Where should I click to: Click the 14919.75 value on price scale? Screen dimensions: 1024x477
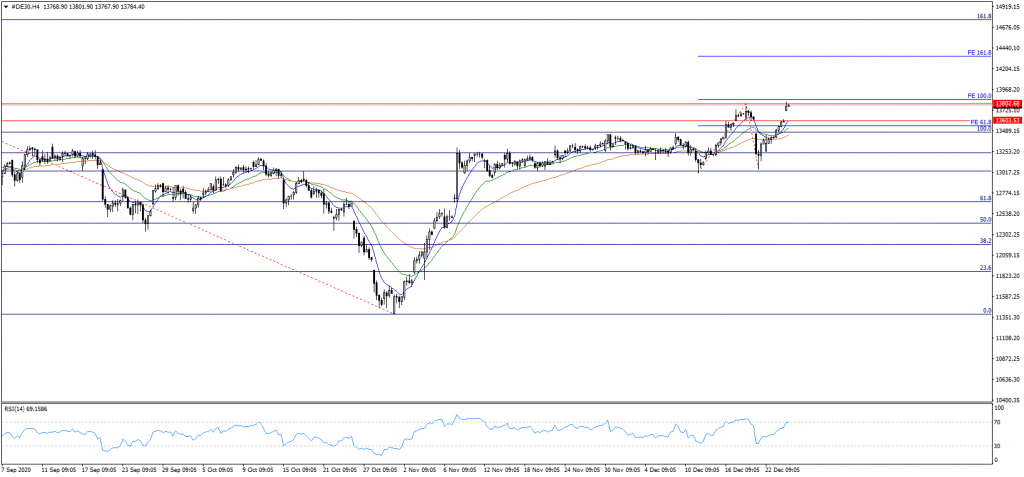1007,6
